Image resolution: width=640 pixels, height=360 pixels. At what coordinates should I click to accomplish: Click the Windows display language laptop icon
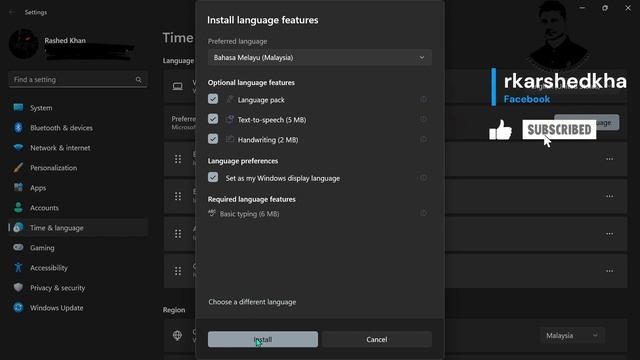tap(178, 86)
